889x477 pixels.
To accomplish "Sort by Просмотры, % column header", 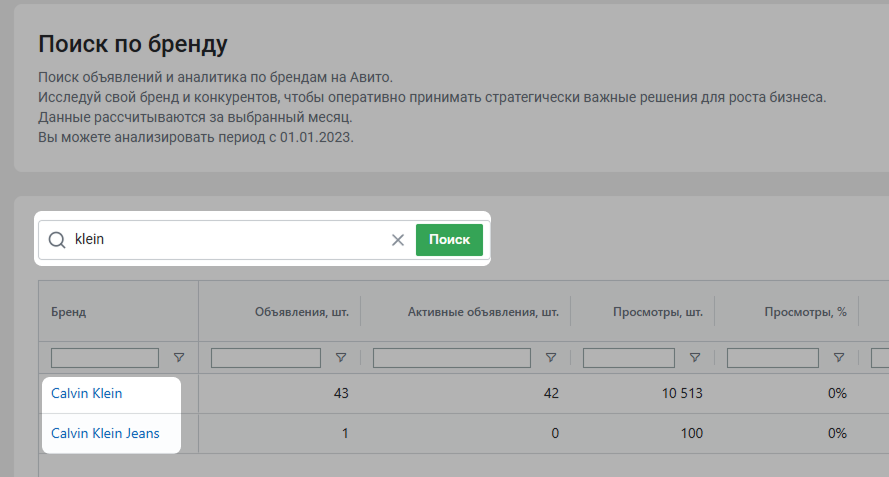I will pos(805,312).
